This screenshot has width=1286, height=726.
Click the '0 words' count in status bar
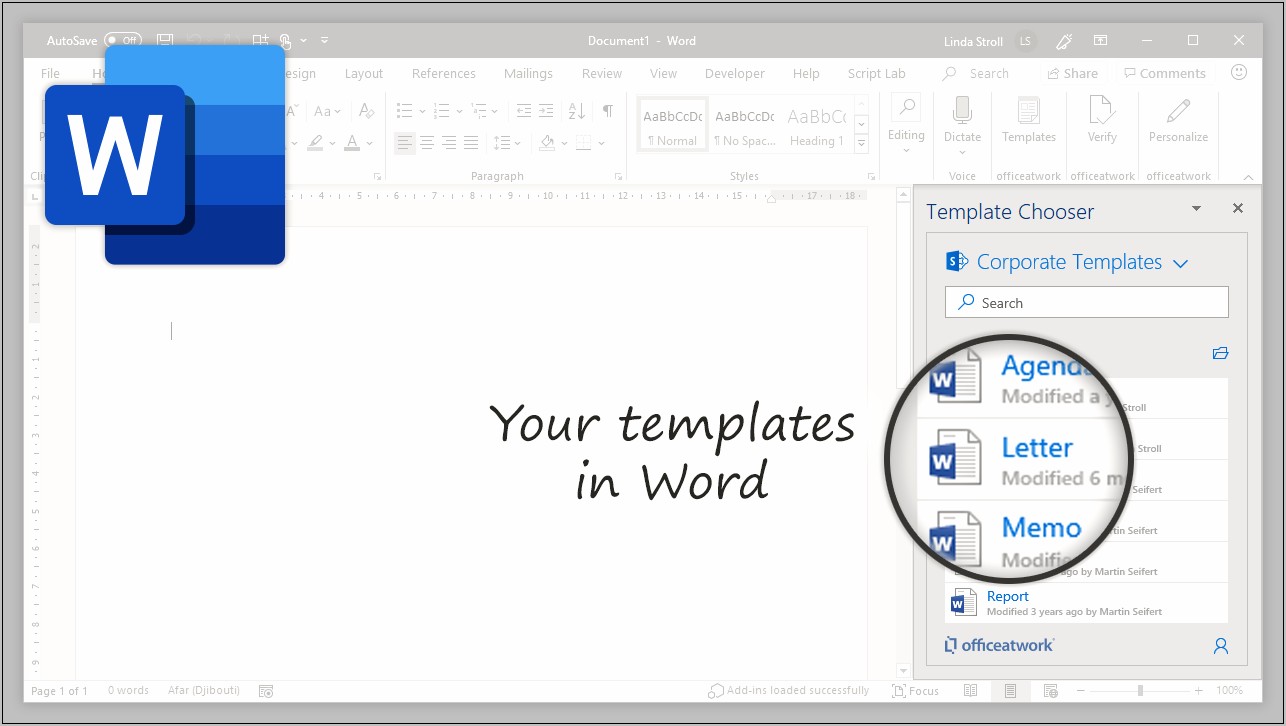(128, 691)
